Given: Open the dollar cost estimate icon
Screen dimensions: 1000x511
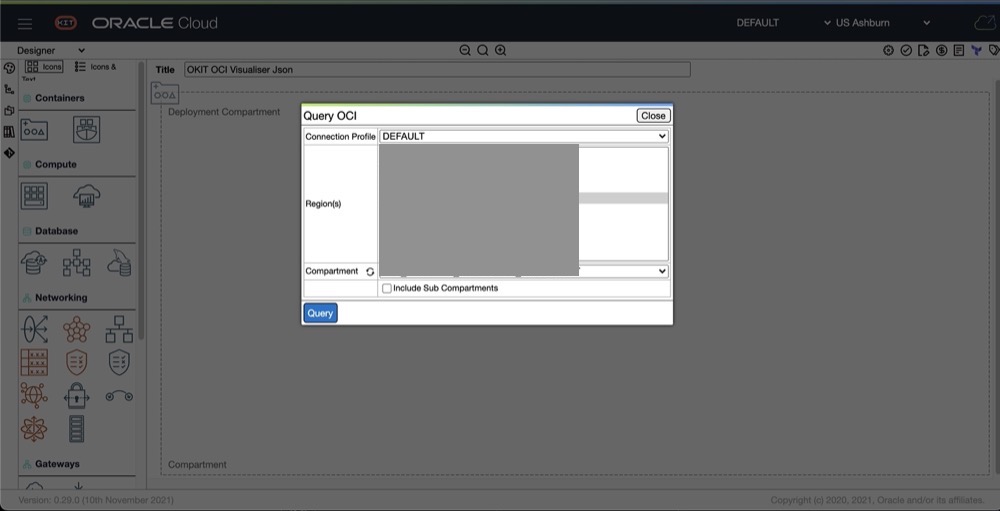Looking at the screenshot, I should coord(941,50).
